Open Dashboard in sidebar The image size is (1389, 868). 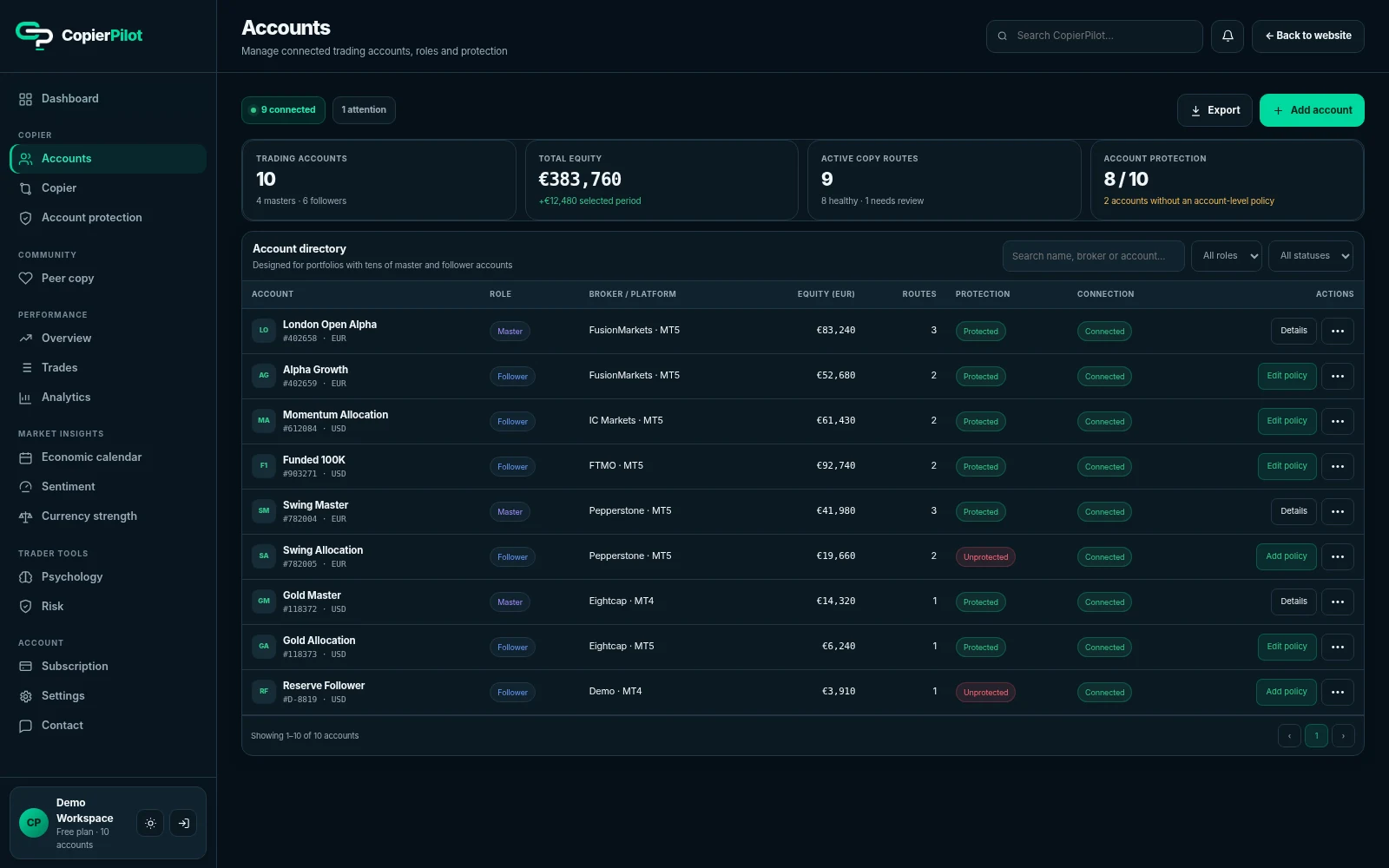point(108,99)
